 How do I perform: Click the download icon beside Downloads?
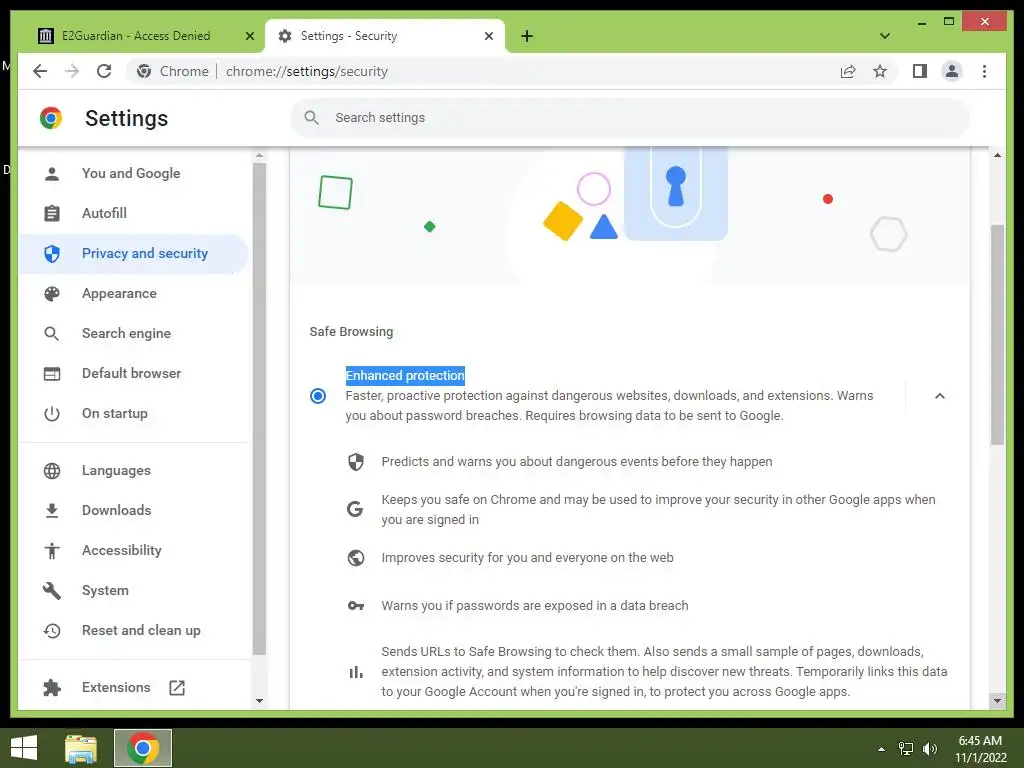click(x=52, y=511)
